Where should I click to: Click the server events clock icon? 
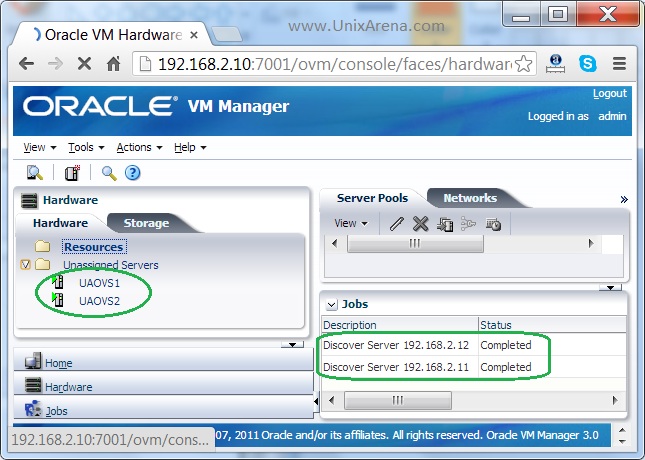coord(493,224)
